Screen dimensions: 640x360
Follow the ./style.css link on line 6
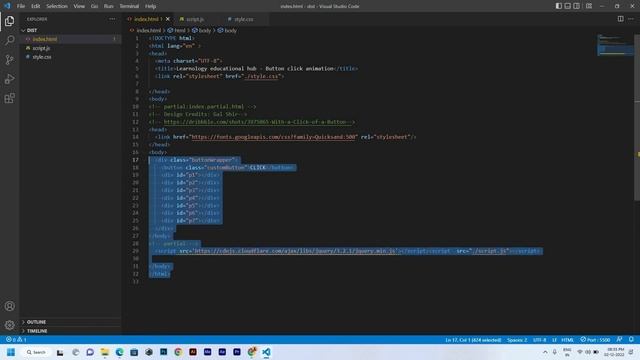[262, 76]
